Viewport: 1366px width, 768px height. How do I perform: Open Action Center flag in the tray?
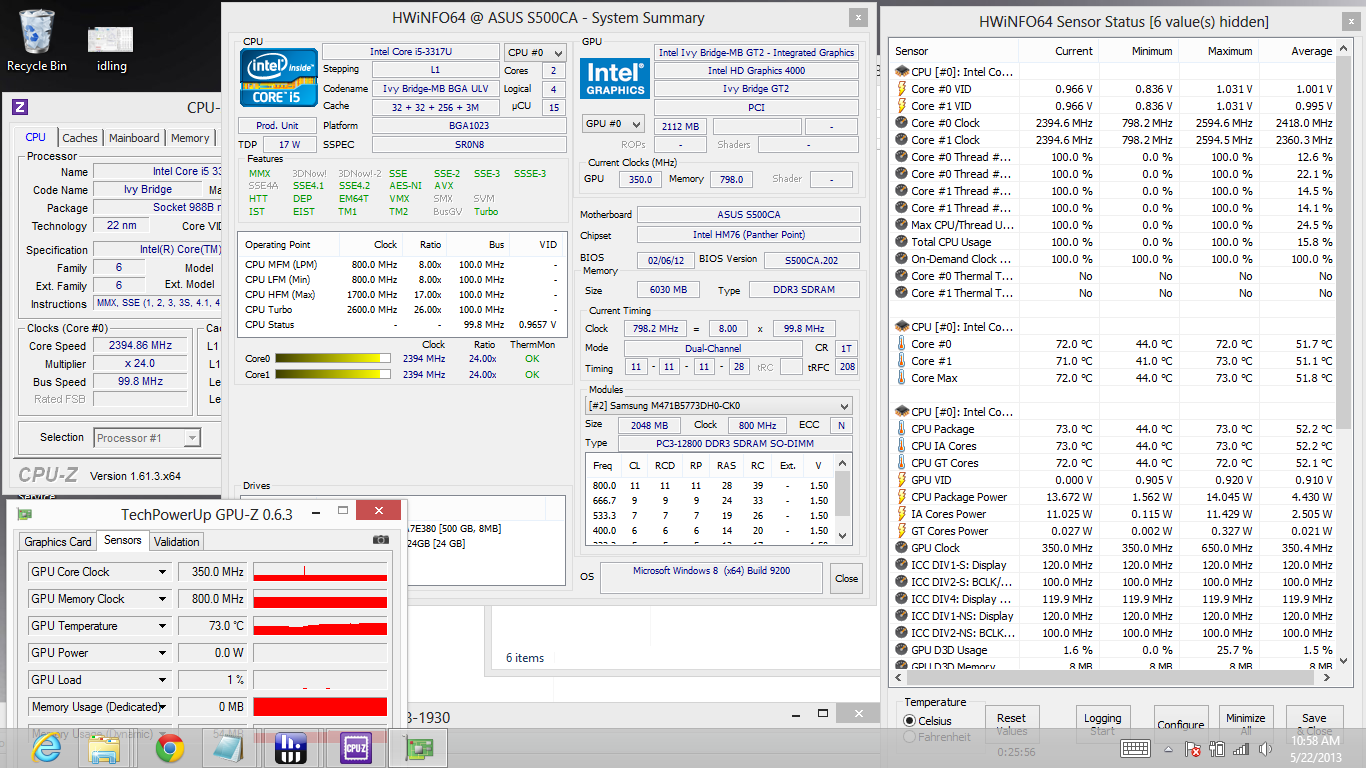tap(1192, 749)
